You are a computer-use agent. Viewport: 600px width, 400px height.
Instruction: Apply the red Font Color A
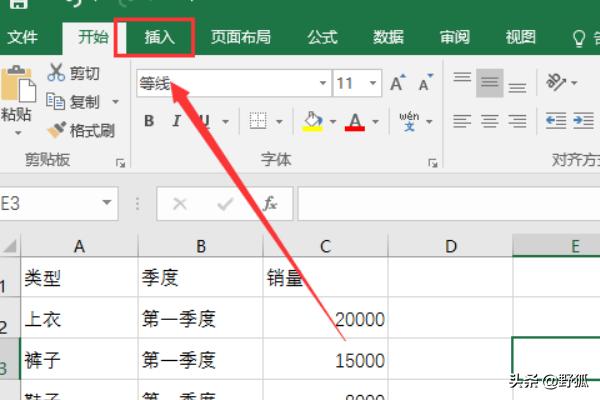[x=355, y=122]
